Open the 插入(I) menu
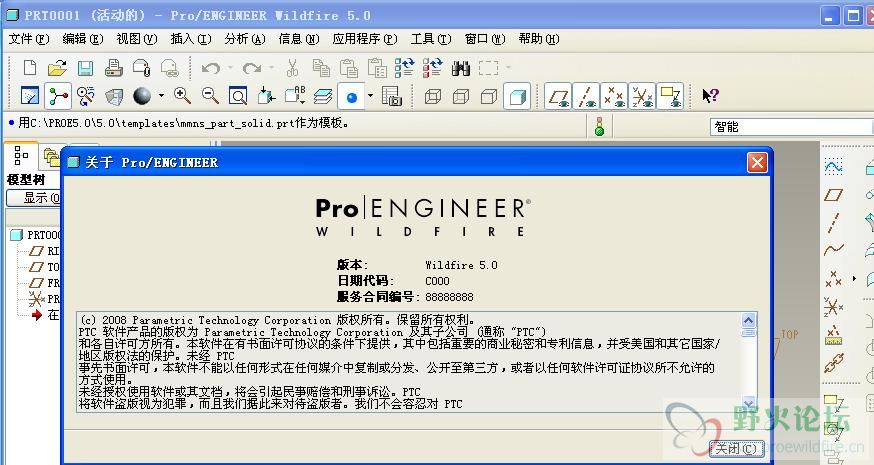874x465 pixels. (x=191, y=39)
